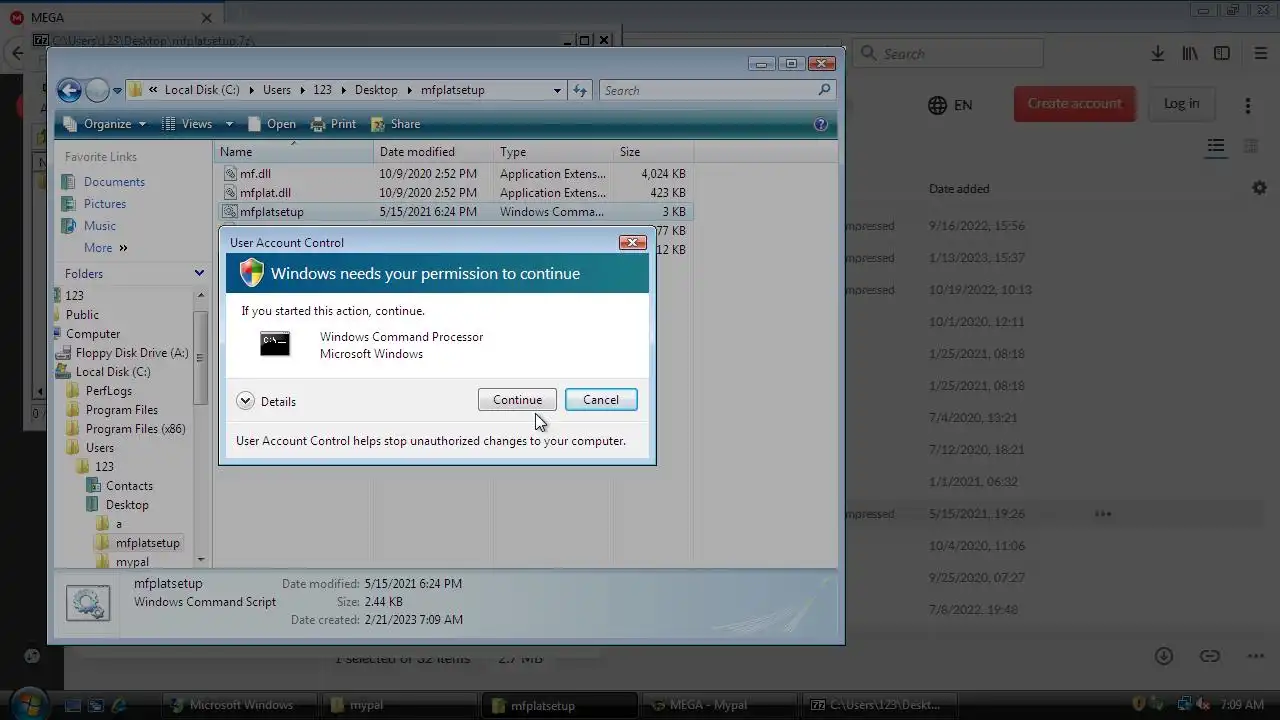Click the browser Search box

click(x=948, y=54)
